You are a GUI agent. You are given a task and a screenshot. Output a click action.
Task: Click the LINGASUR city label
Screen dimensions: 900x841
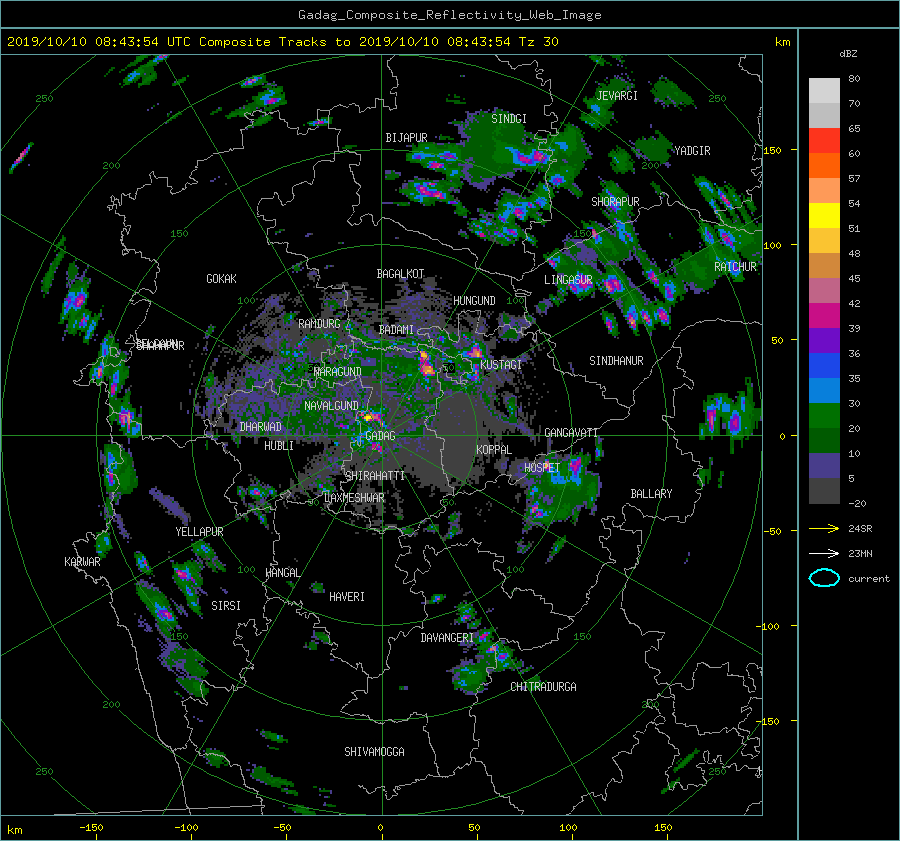pyautogui.click(x=568, y=280)
